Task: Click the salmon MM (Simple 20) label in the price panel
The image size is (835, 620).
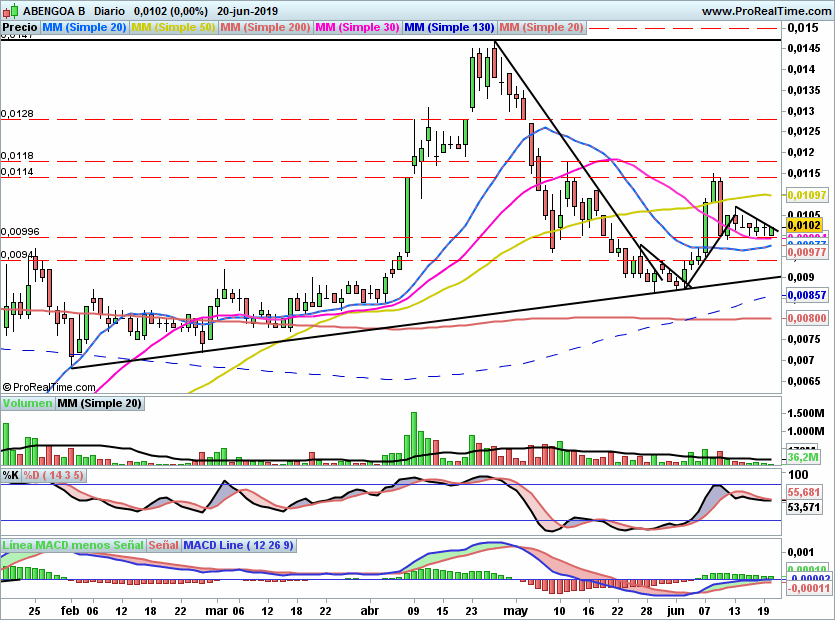Action: (x=541, y=27)
